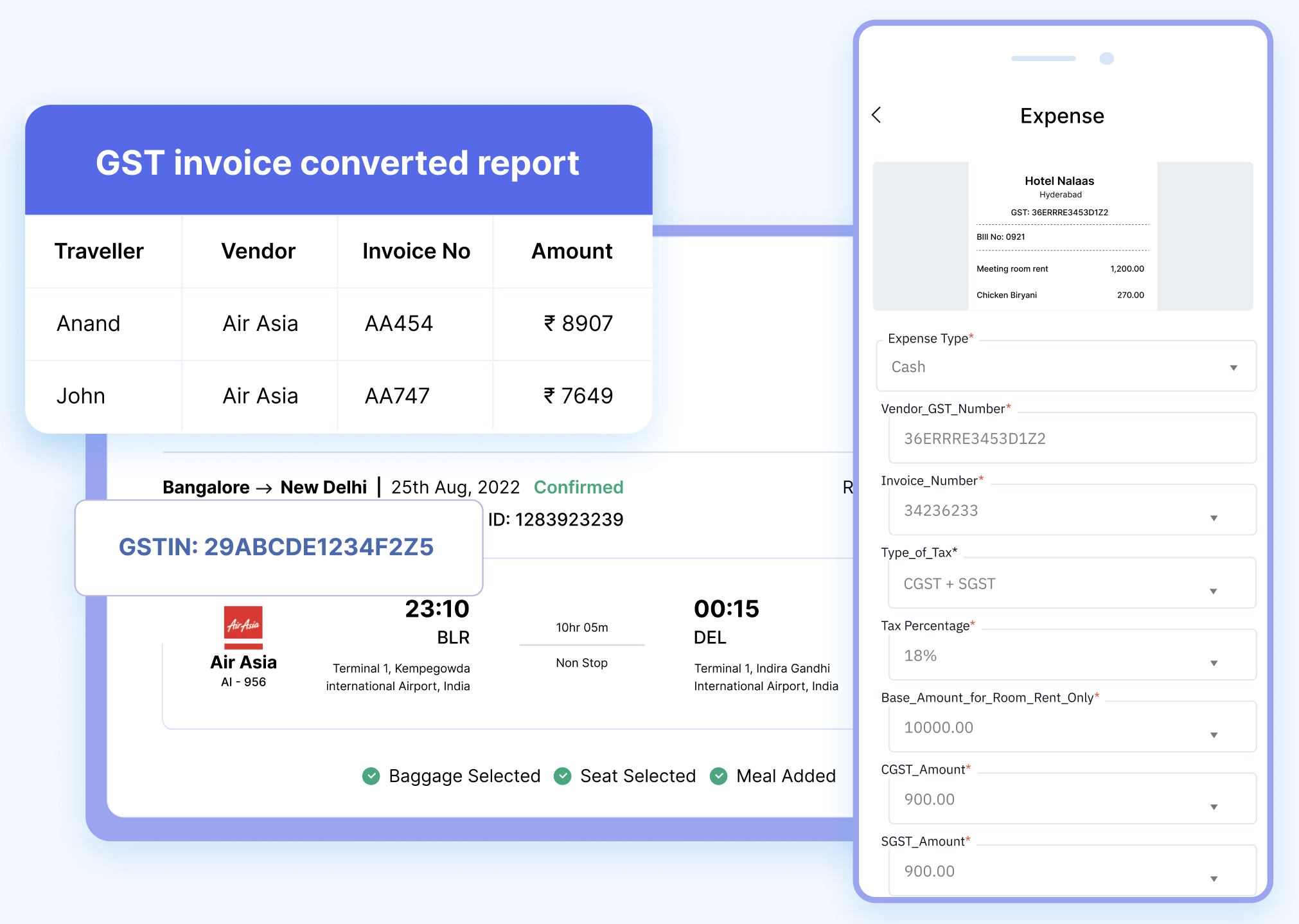Click the GSTIN 29ABCDE1234F2Z5 box
Image resolution: width=1299 pixels, height=924 pixels.
coord(278,547)
